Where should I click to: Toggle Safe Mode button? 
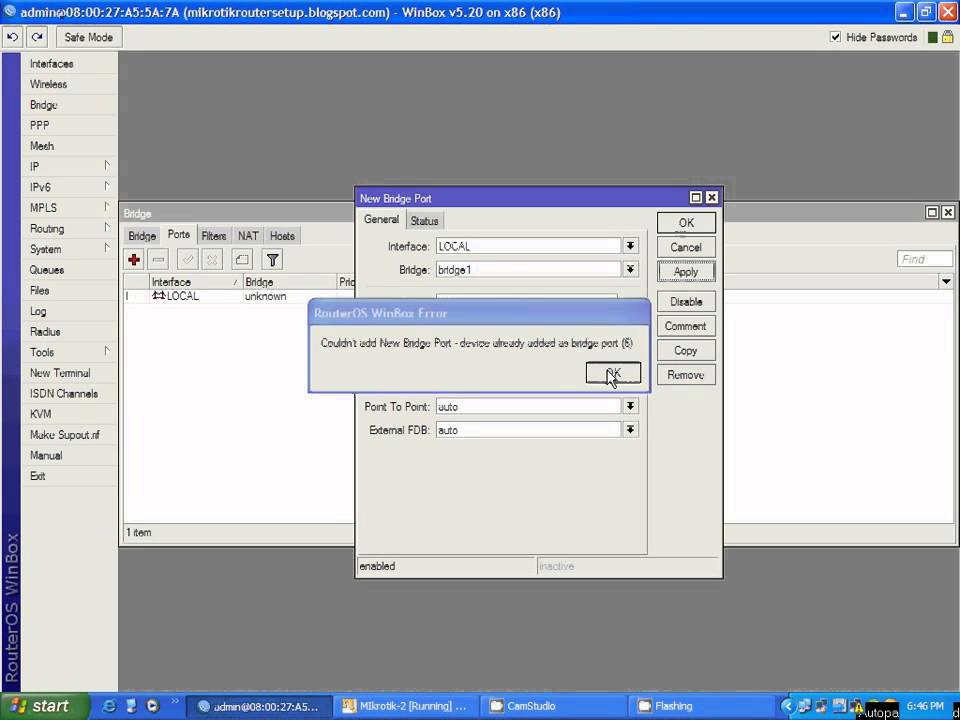(89, 37)
